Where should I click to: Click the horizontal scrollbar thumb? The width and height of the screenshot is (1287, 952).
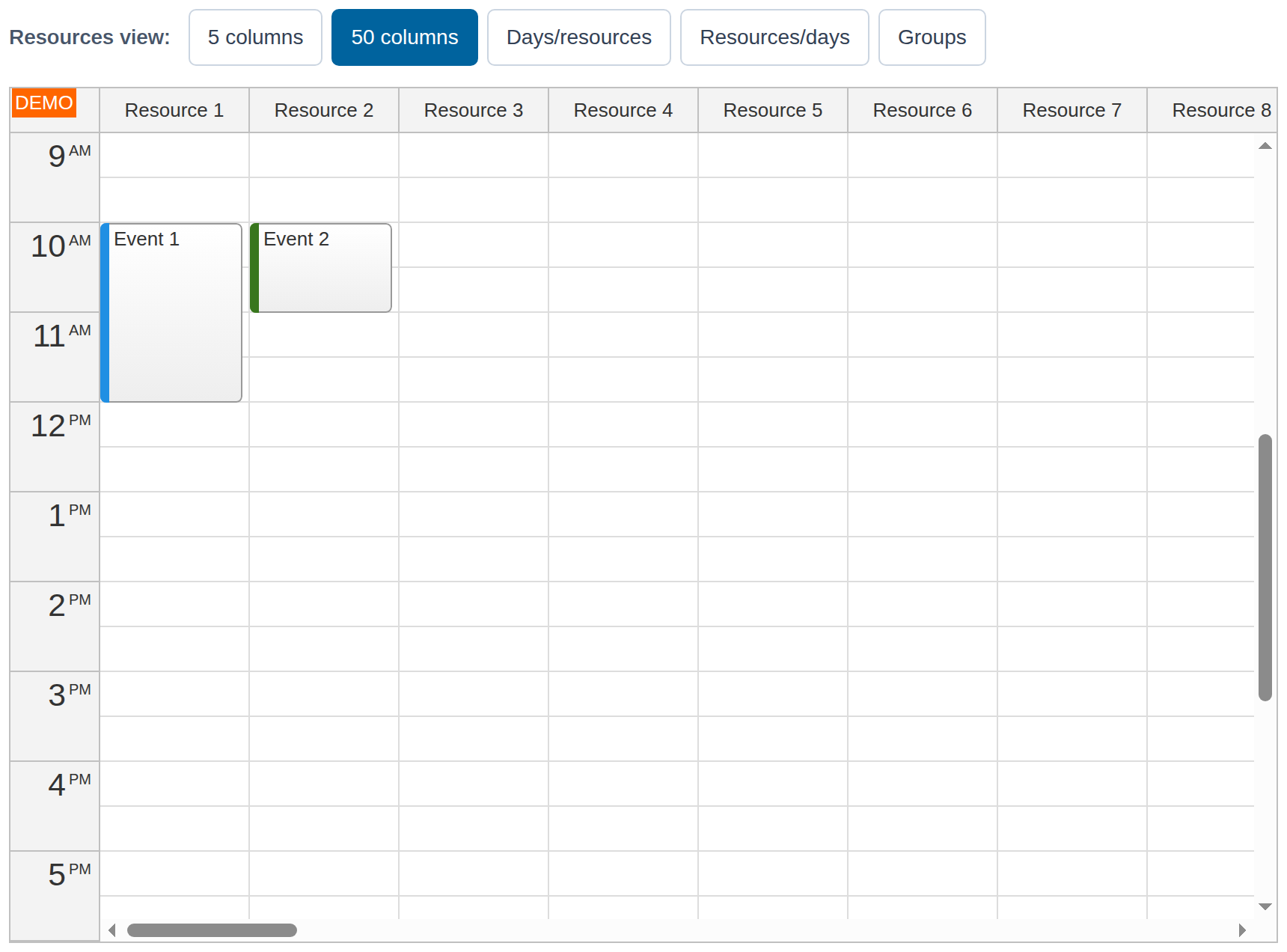click(x=212, y=930)
